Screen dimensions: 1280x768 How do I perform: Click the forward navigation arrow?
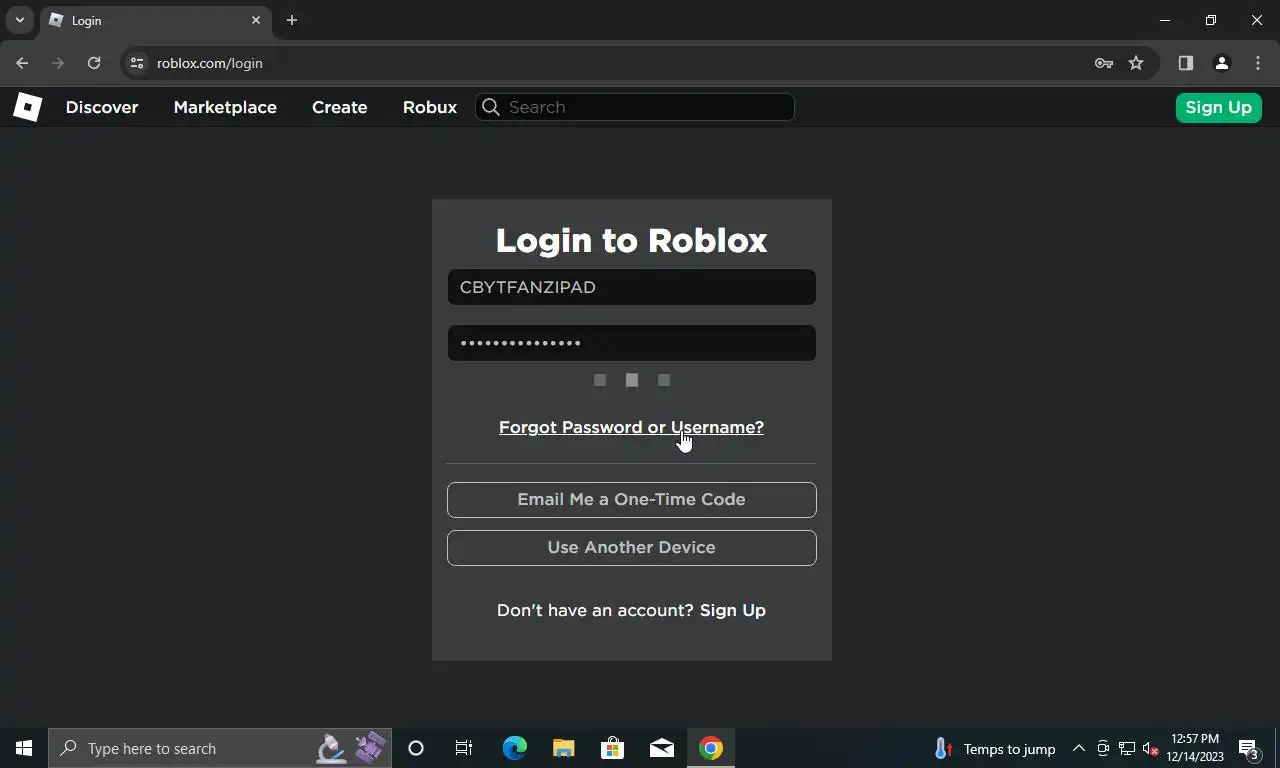58,63
